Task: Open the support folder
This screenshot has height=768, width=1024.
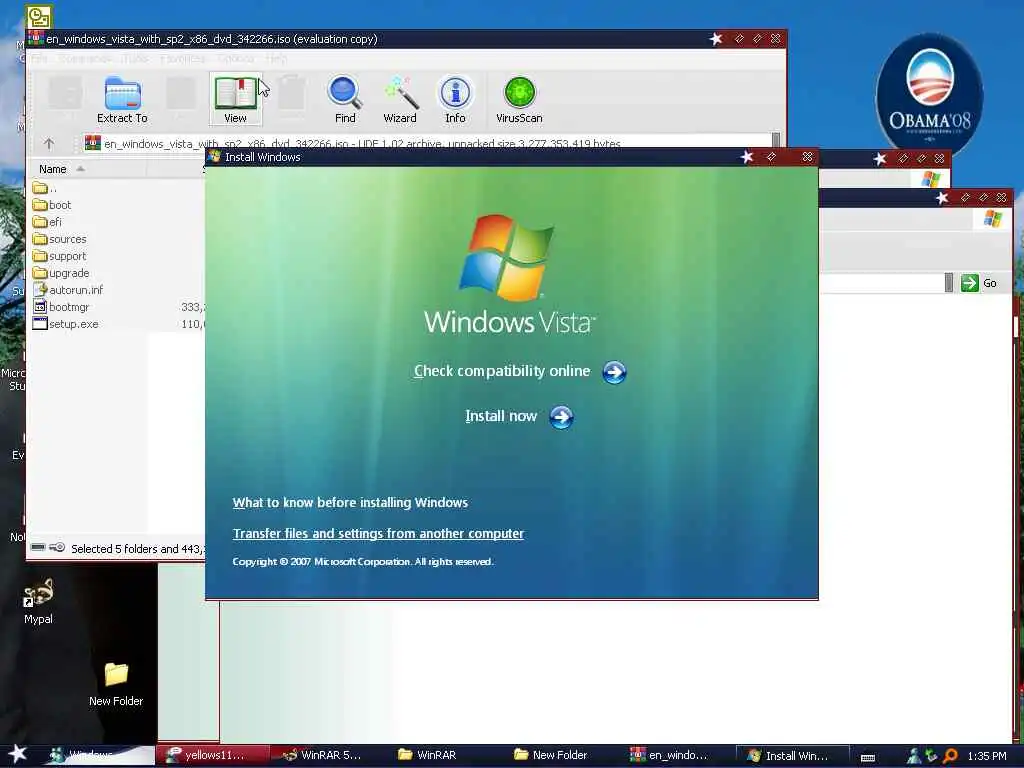Action: [x=59, y=255]
